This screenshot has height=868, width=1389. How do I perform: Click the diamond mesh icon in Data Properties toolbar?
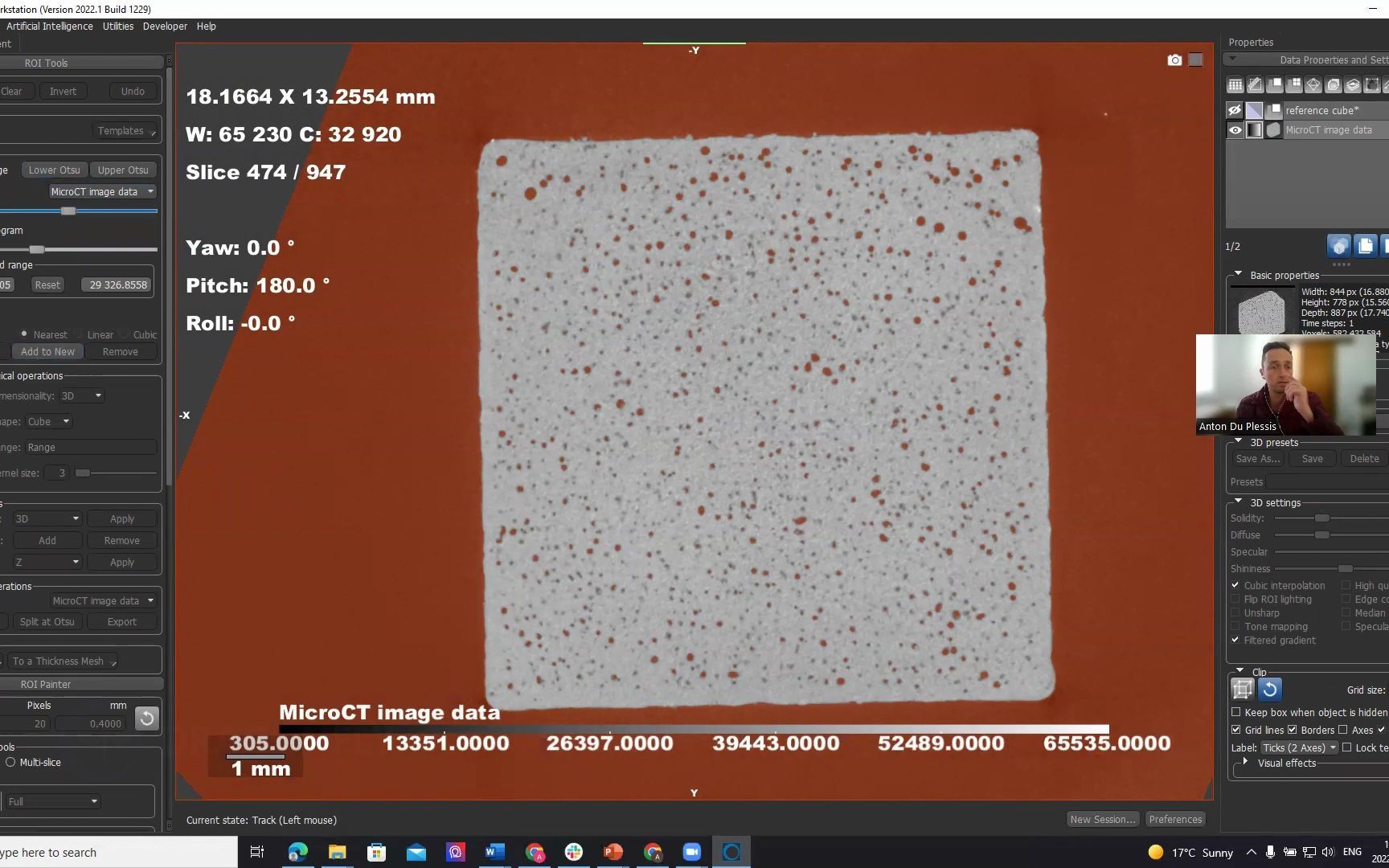[x=1313, y=84]
